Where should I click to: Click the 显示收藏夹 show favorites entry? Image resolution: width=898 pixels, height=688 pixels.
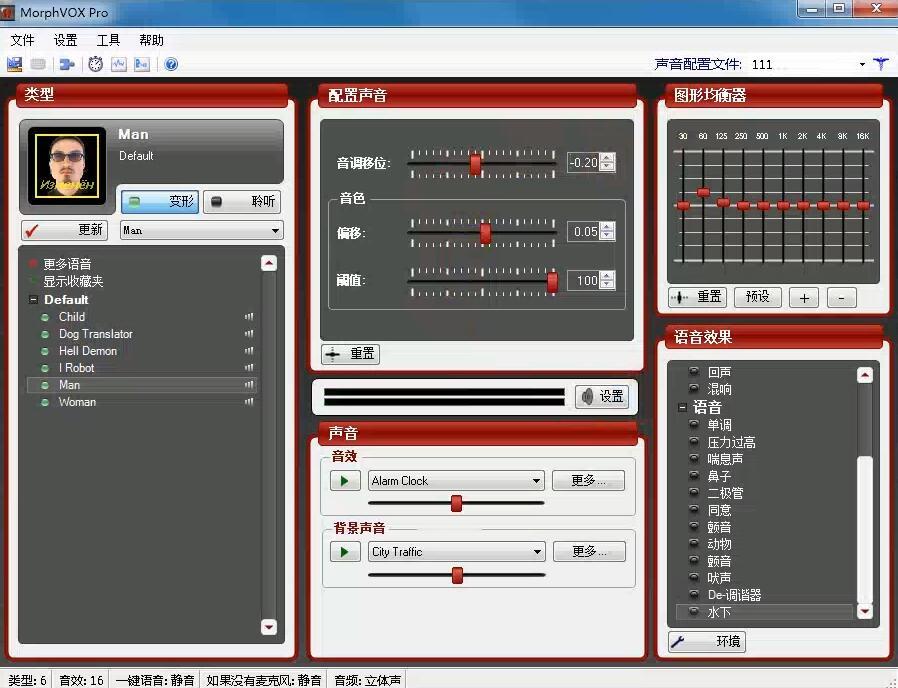click(73, 281)
